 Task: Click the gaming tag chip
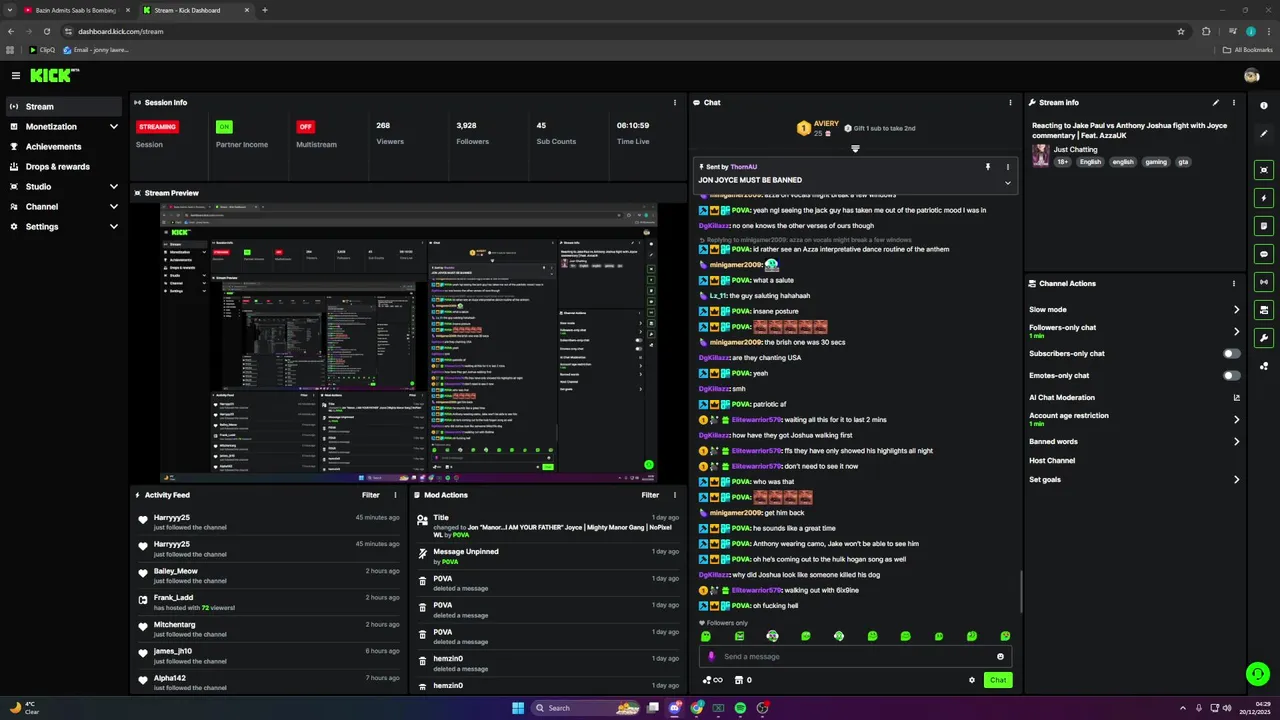pos(1155,162)
